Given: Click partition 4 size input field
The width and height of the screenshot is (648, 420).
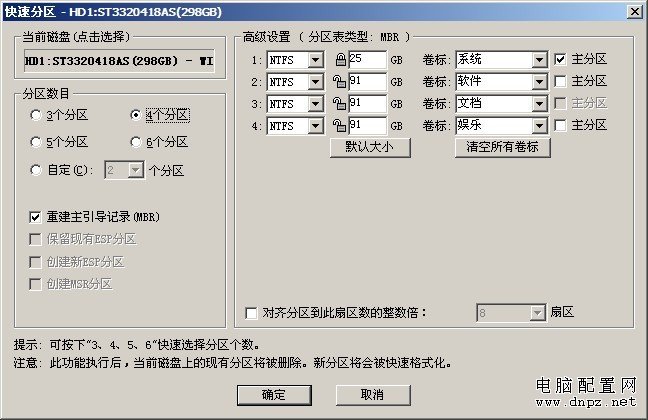Looking at the screenshot, I should coord(367,126).
